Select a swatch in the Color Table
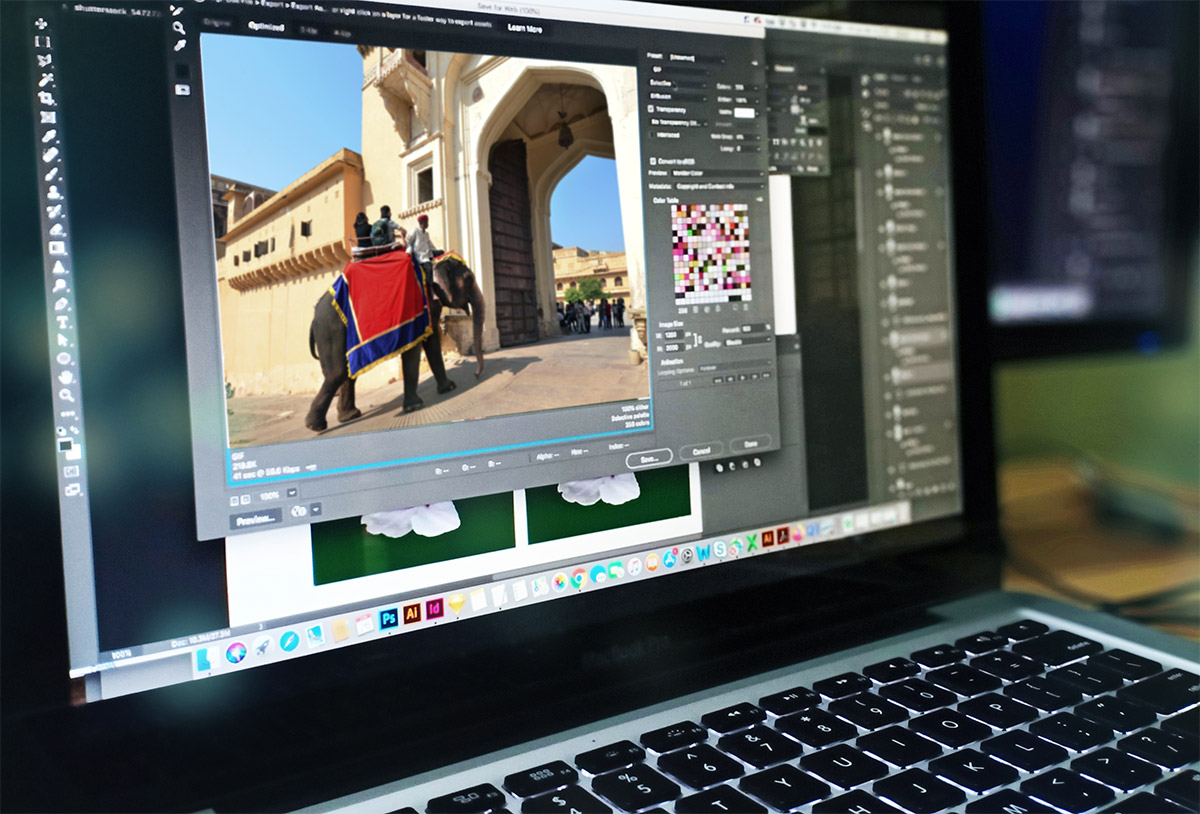The height and width of the screenshot is (814, 1200). click(x=700, y=250)
